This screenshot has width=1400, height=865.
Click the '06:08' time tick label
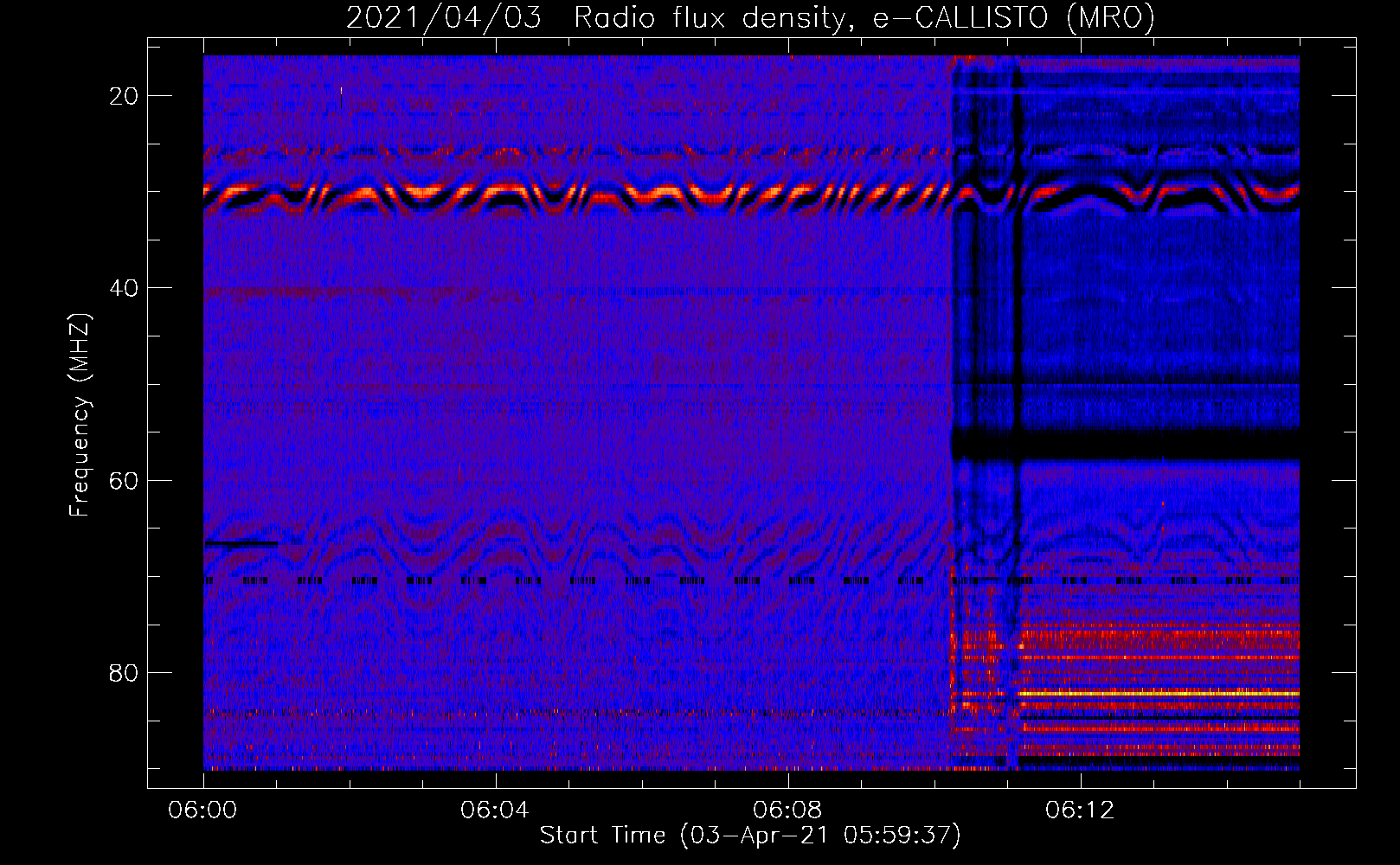pos(788,811)
